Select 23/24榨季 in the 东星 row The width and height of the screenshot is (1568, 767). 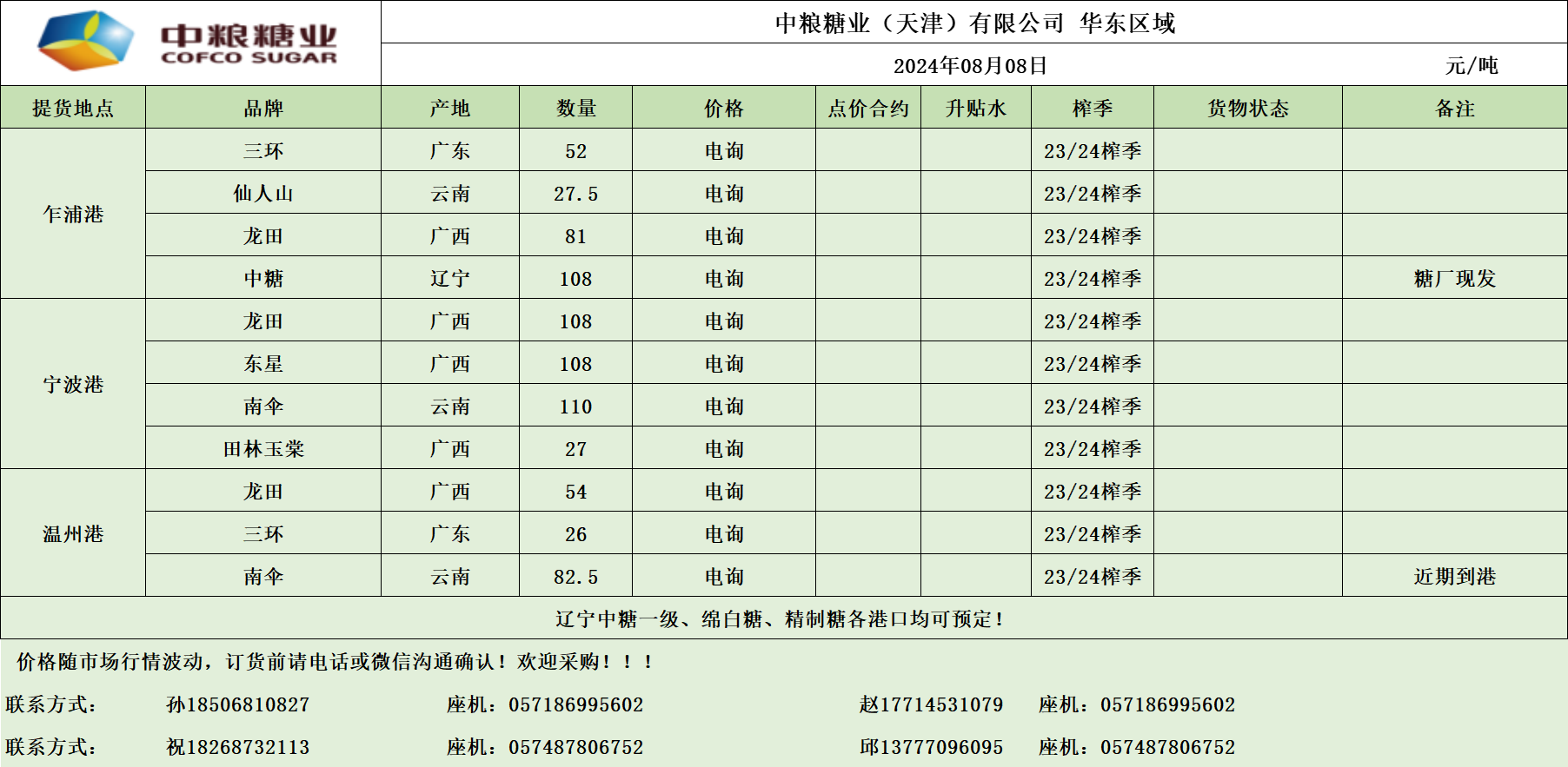pyautogui.click(x=1093, y=364)
